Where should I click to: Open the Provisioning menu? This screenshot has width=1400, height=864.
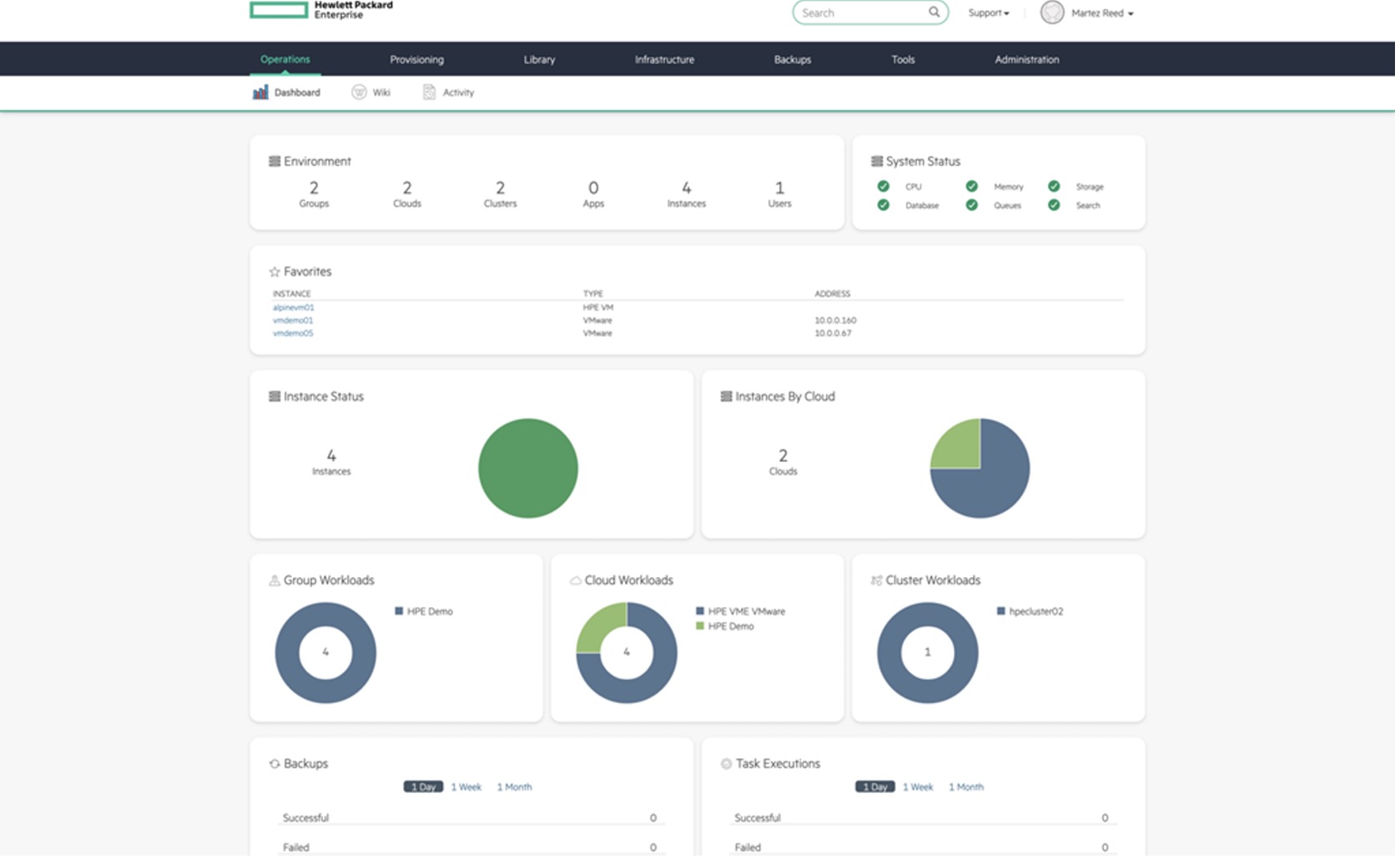(x=416, y=60)
